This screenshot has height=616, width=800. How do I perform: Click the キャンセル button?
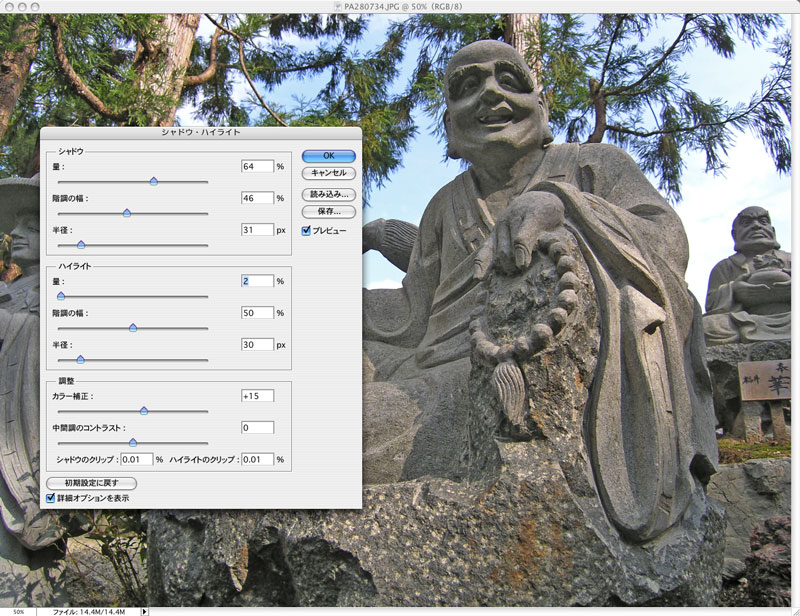[x=329, y=173]
